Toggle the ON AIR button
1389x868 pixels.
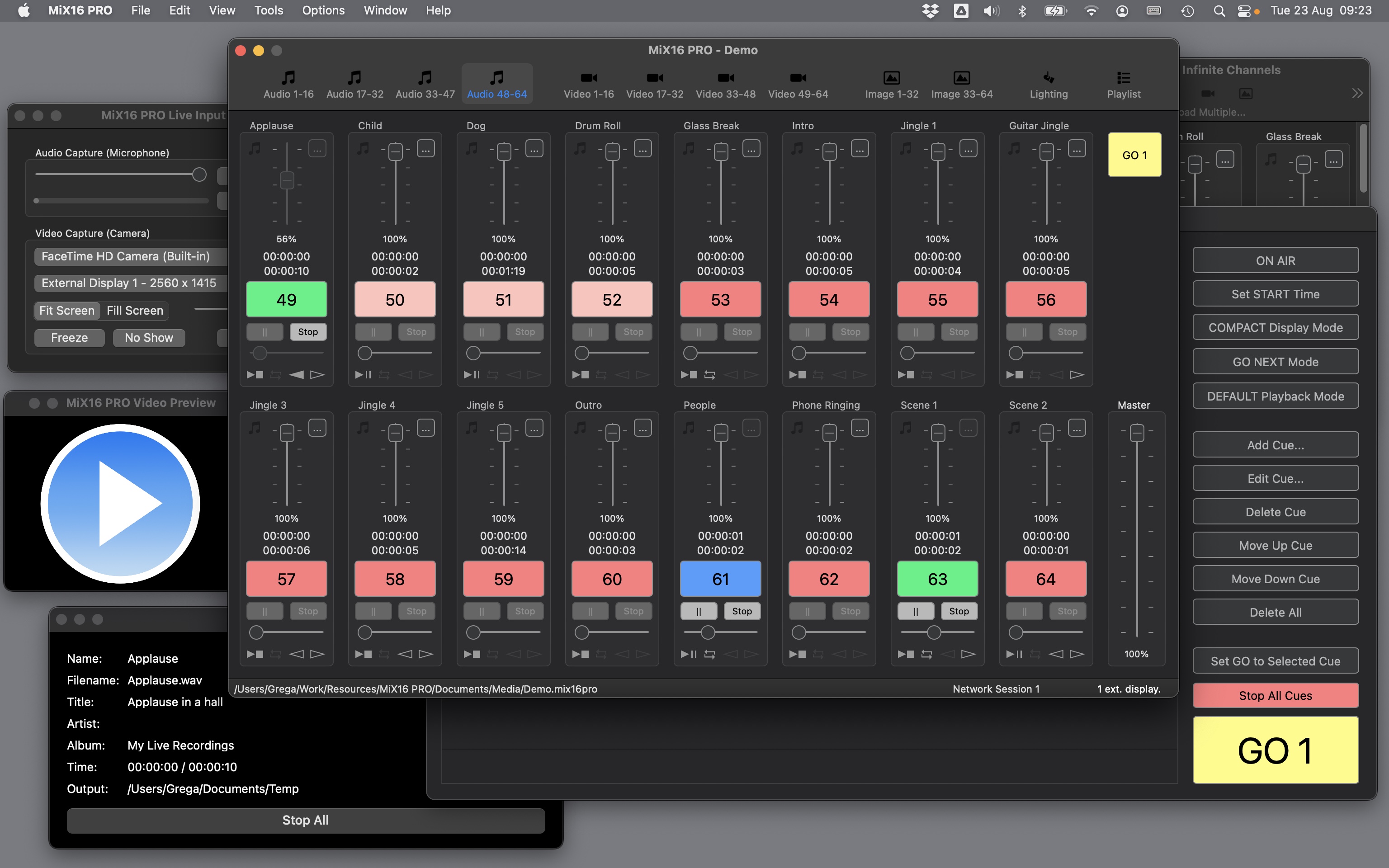pyautogui.click(x=1276, y=261)
